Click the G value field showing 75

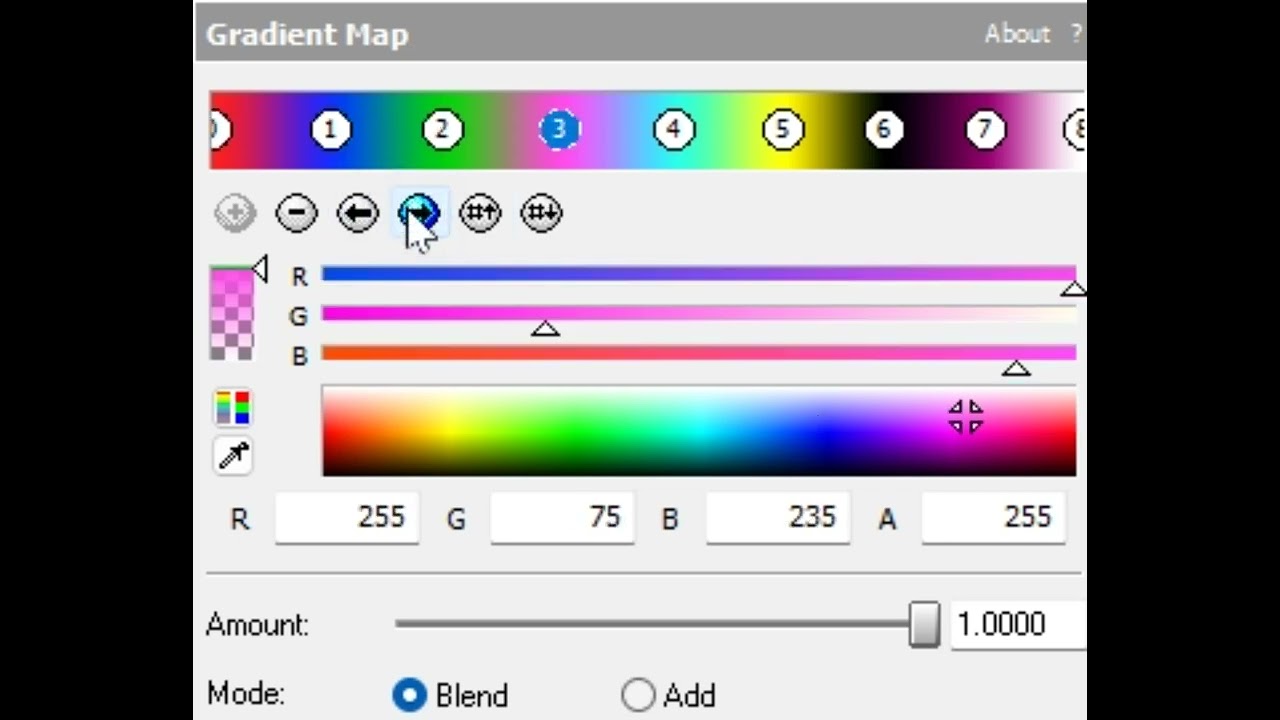(x=562, y=518)
